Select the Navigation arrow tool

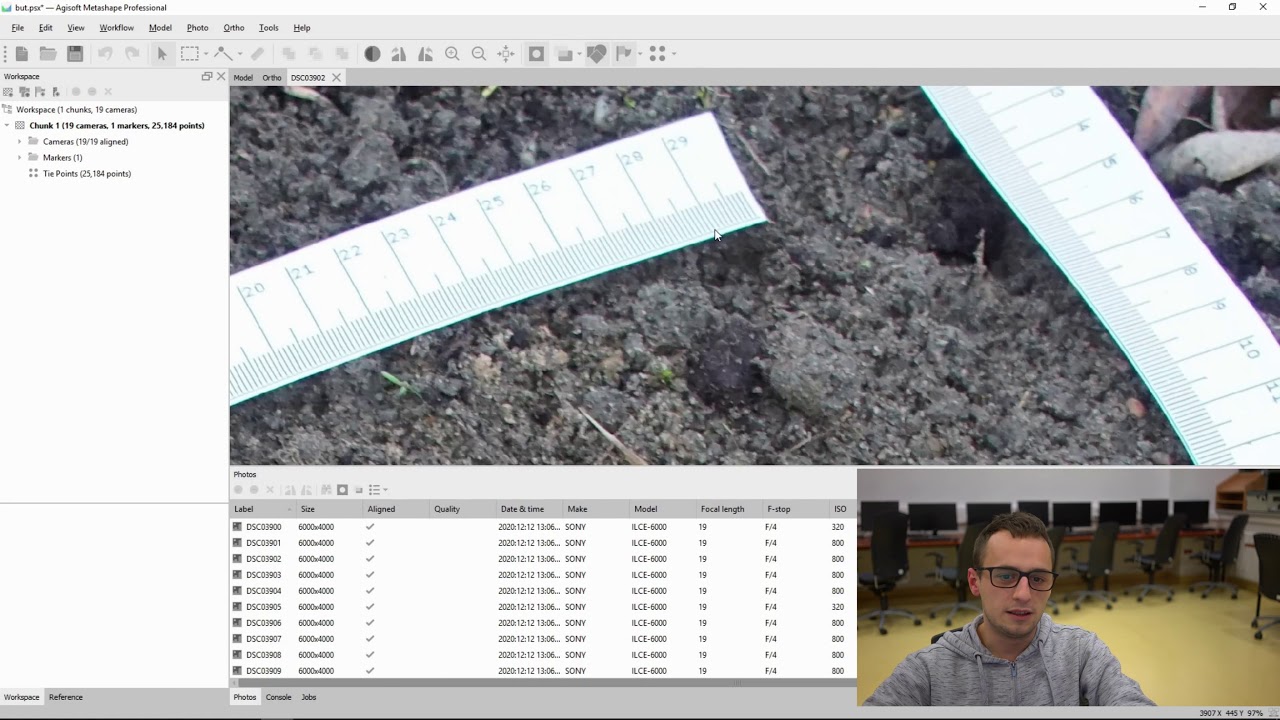tap(162, 54)
